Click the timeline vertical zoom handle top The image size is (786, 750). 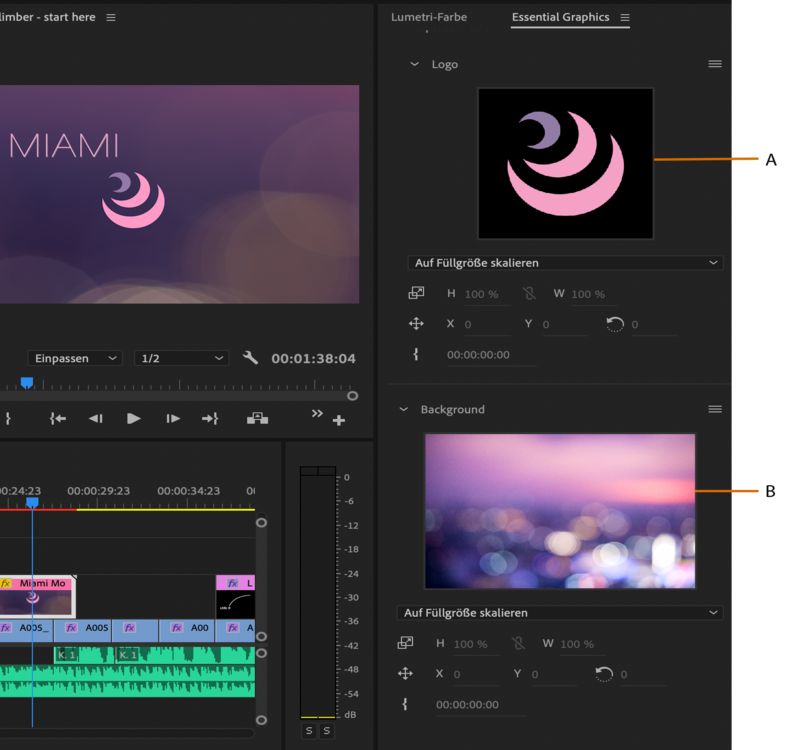point(261,522)
